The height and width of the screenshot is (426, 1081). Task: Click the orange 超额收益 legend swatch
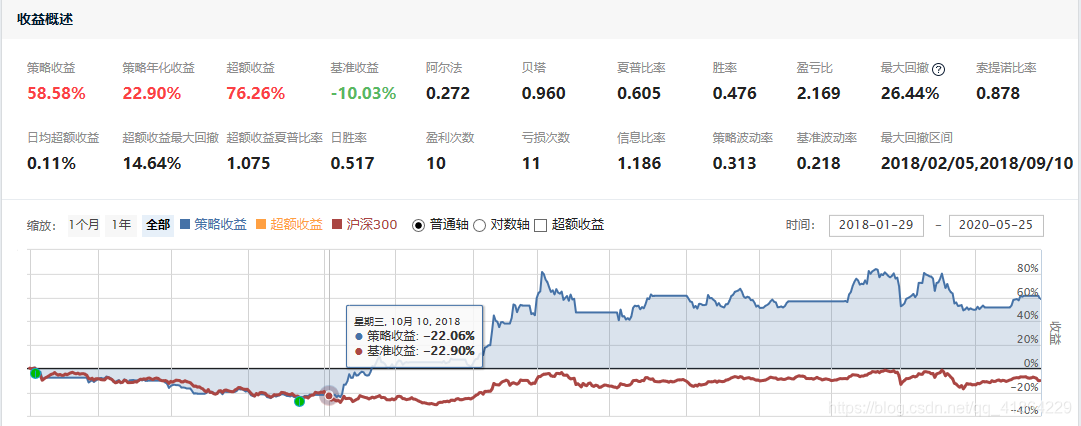[x=261, y=225]
